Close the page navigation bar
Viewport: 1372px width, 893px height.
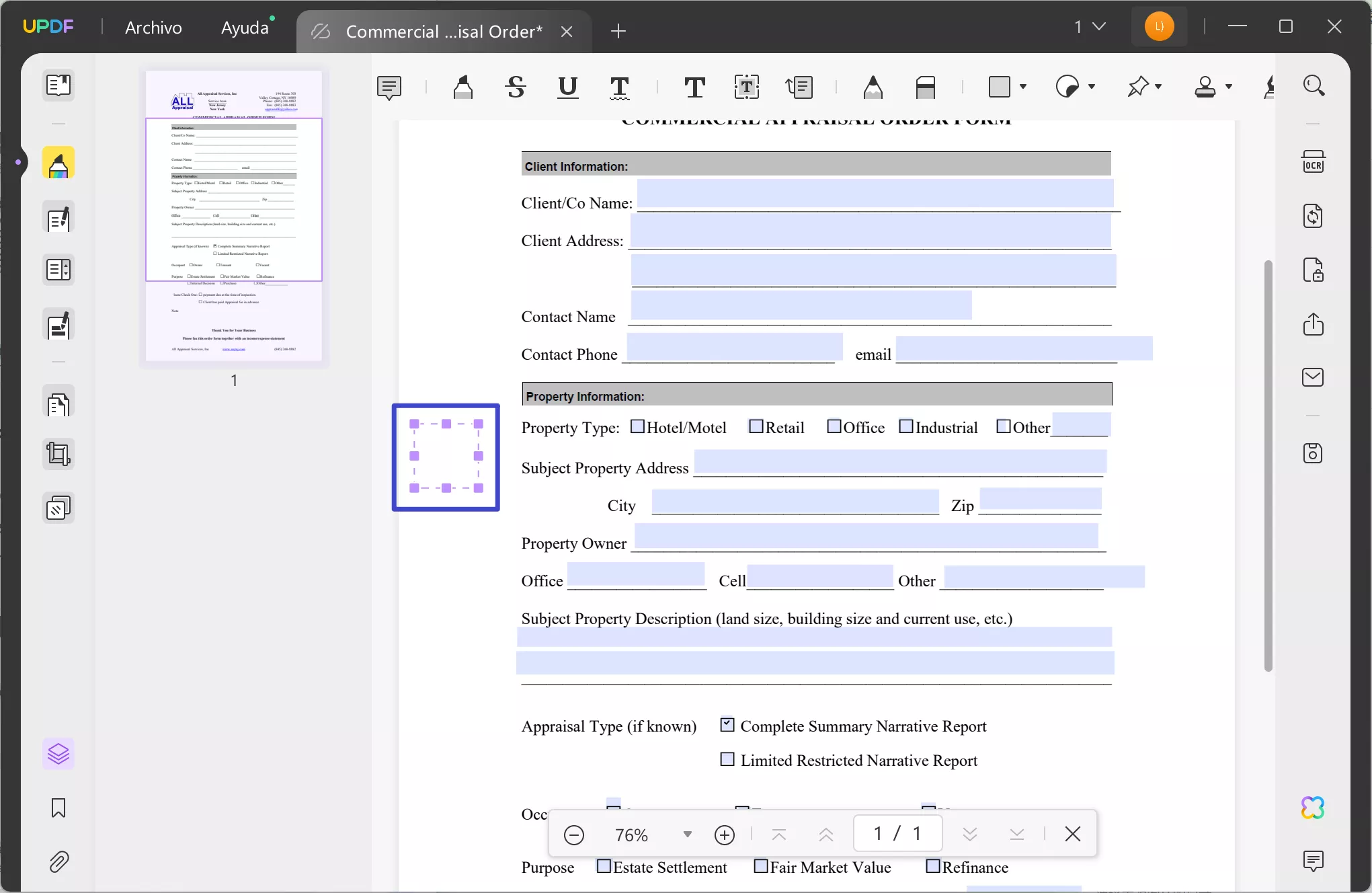1073,834
